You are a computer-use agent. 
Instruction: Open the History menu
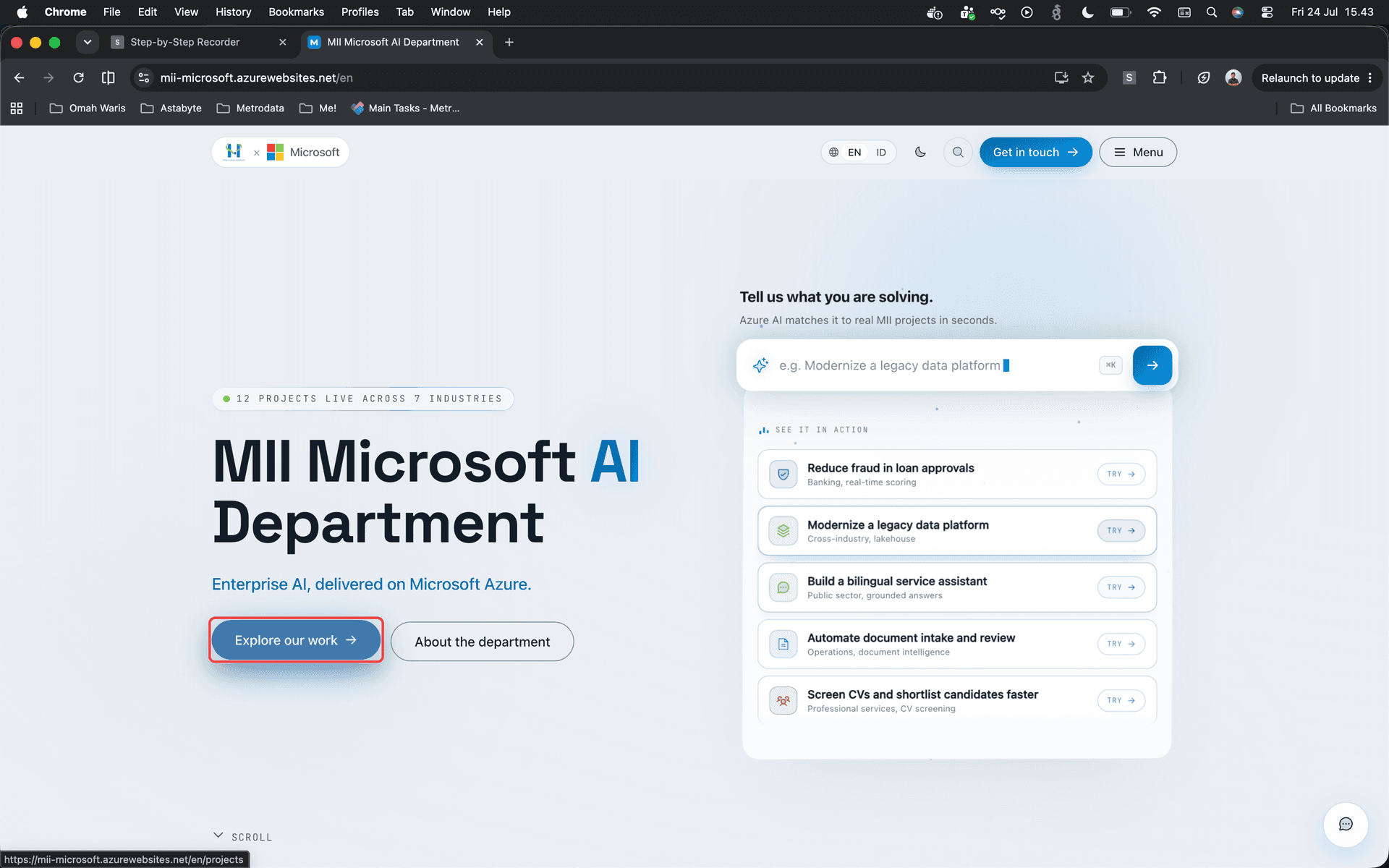coord(233,12)
